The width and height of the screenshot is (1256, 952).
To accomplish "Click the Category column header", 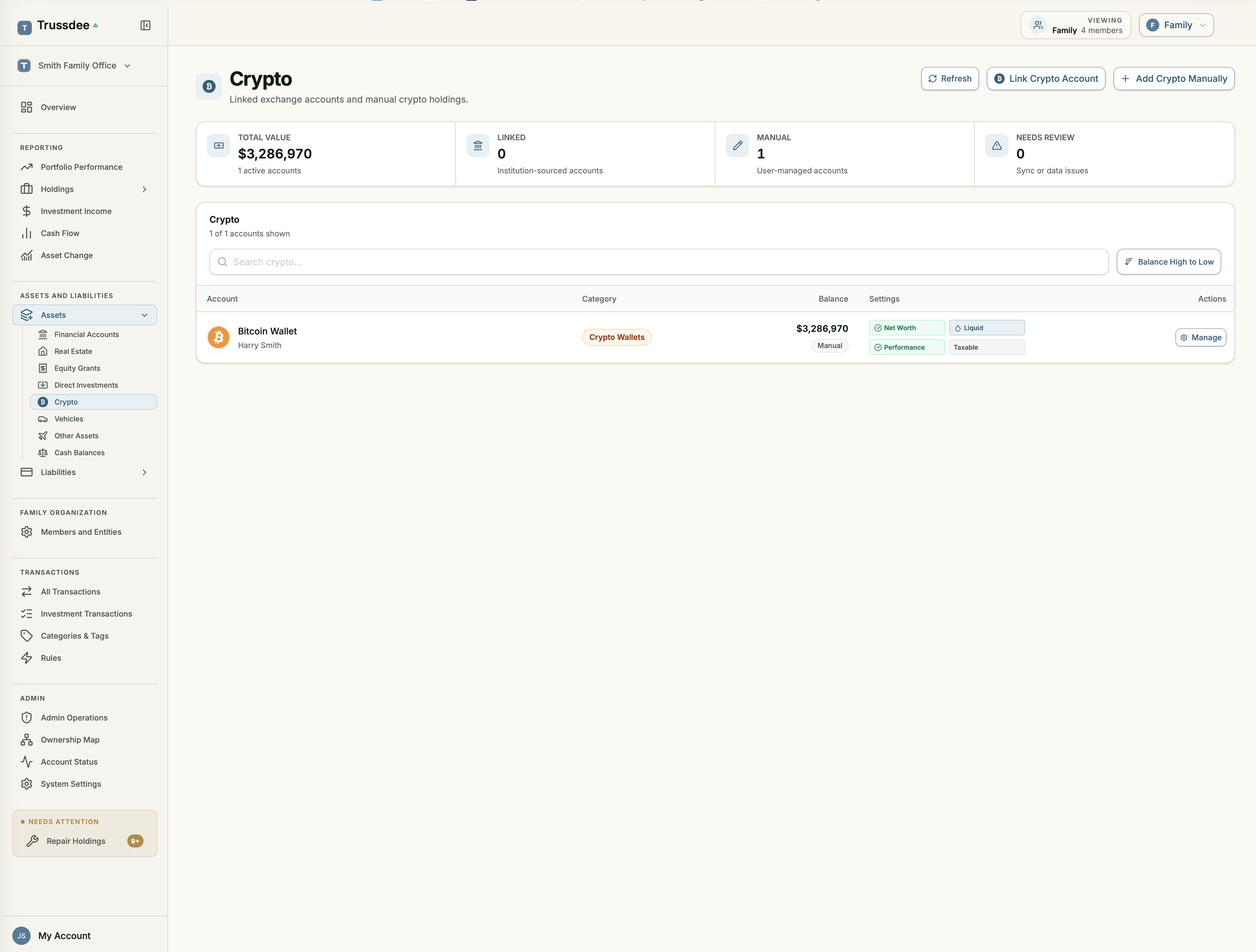I will pos(599,299).
